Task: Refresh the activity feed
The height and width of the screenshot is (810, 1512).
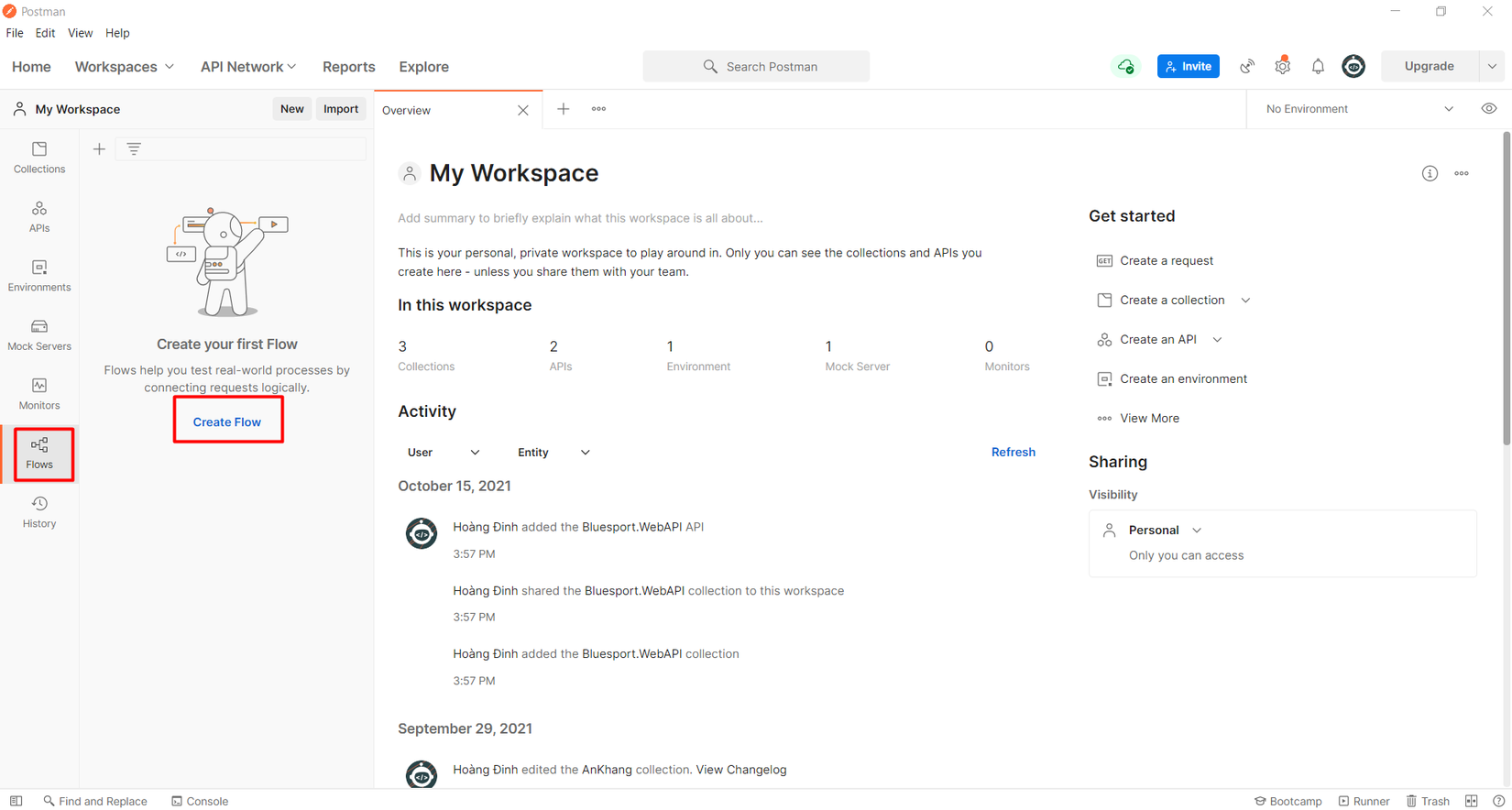Action: click(x=1013, y=452)
